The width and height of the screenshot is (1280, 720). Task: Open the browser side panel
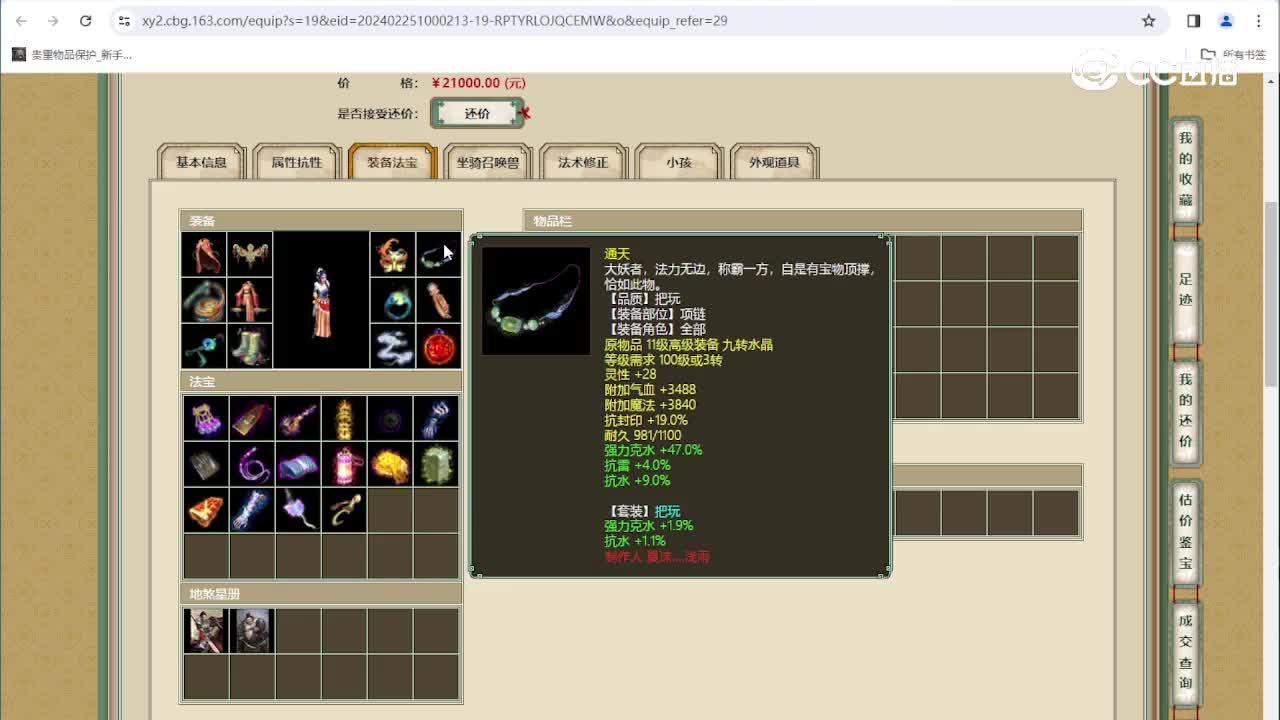click(x=1194, y=20)
